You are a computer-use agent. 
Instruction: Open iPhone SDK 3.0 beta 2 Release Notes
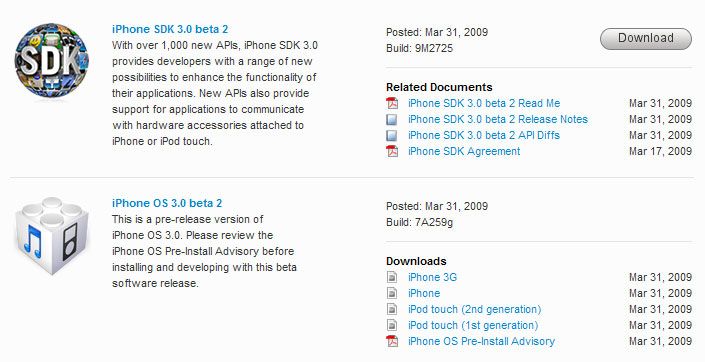coord(498,120)
